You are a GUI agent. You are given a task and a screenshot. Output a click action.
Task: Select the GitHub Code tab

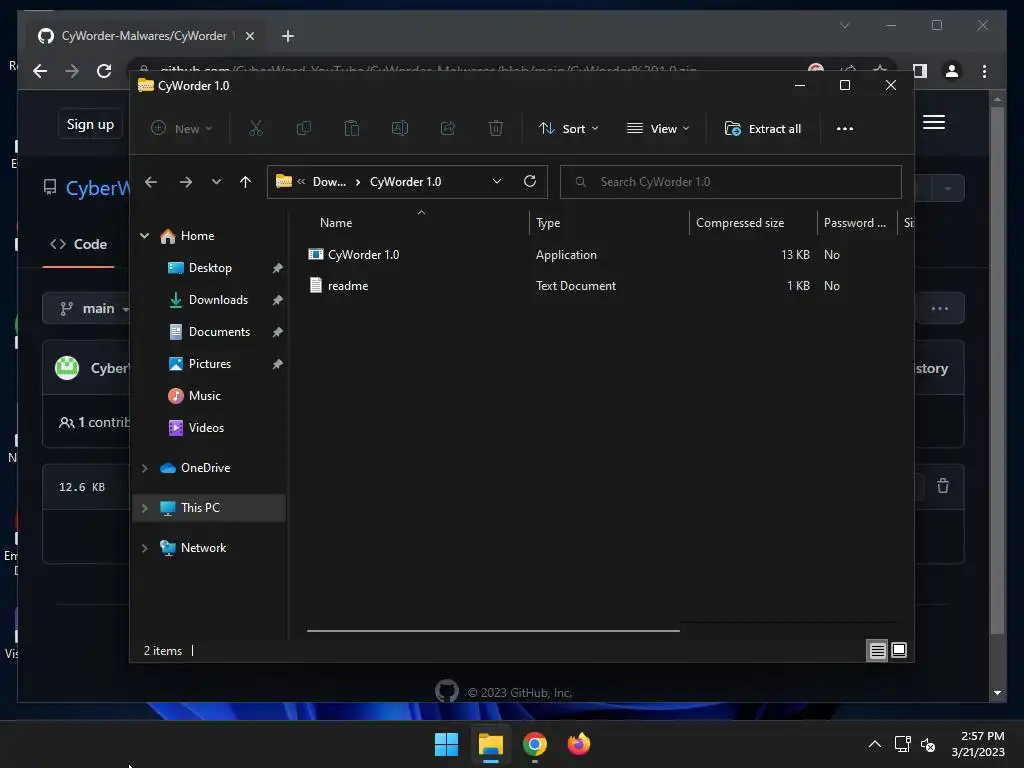[x=78, y=244]
